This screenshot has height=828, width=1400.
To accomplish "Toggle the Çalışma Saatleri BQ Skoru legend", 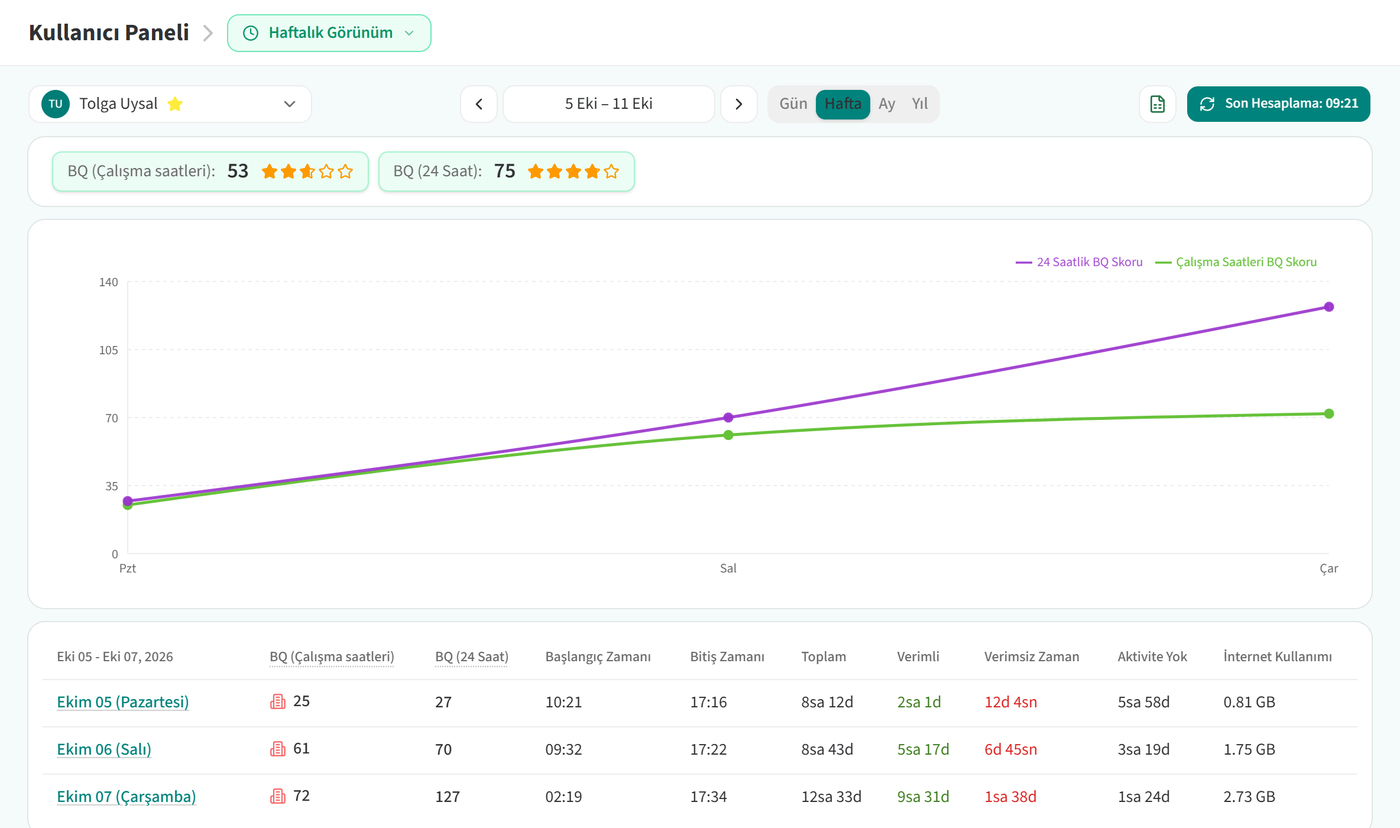I will (1236, 262).
